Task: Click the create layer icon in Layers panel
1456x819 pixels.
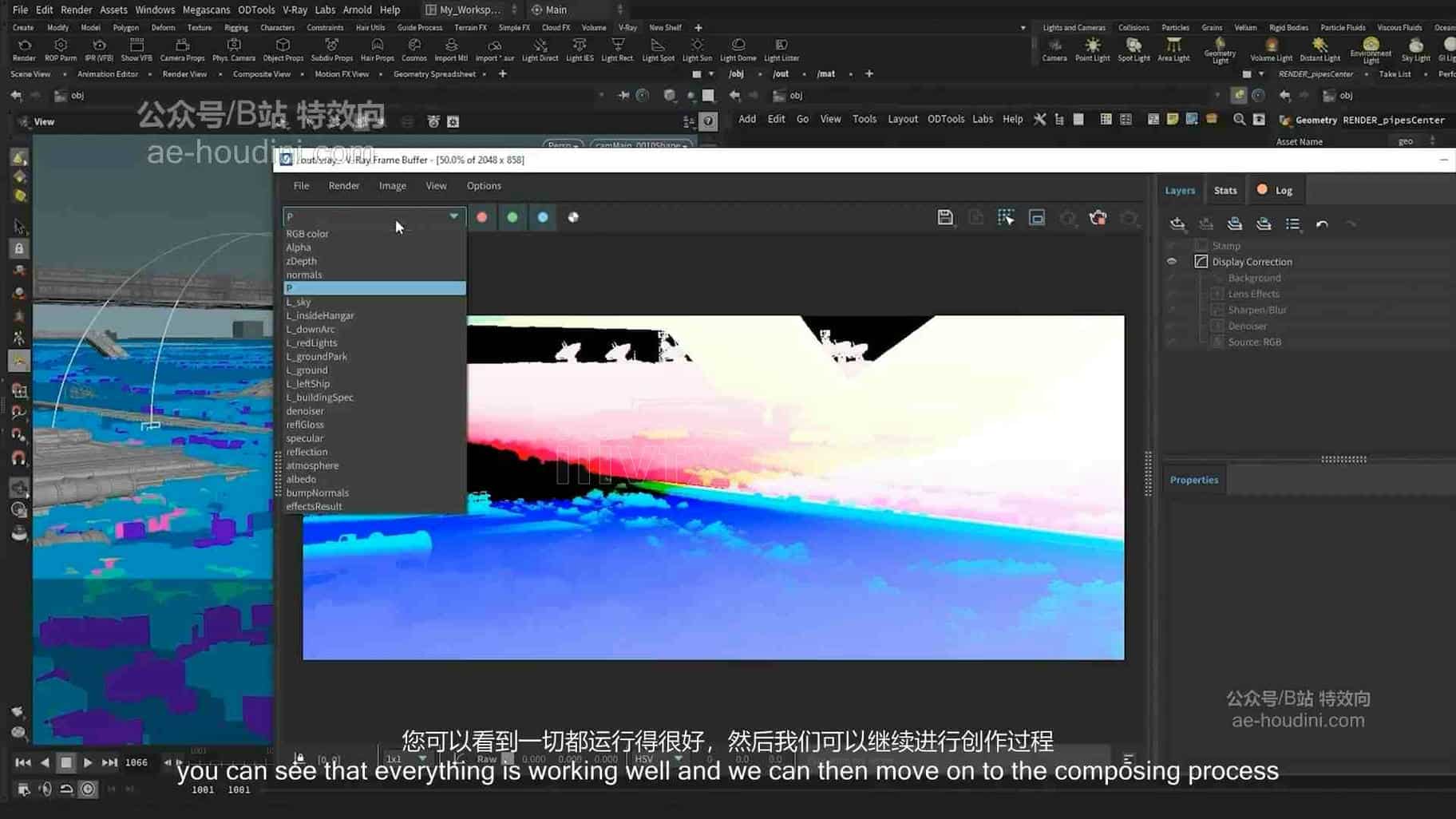Action: click(1177, 224)
